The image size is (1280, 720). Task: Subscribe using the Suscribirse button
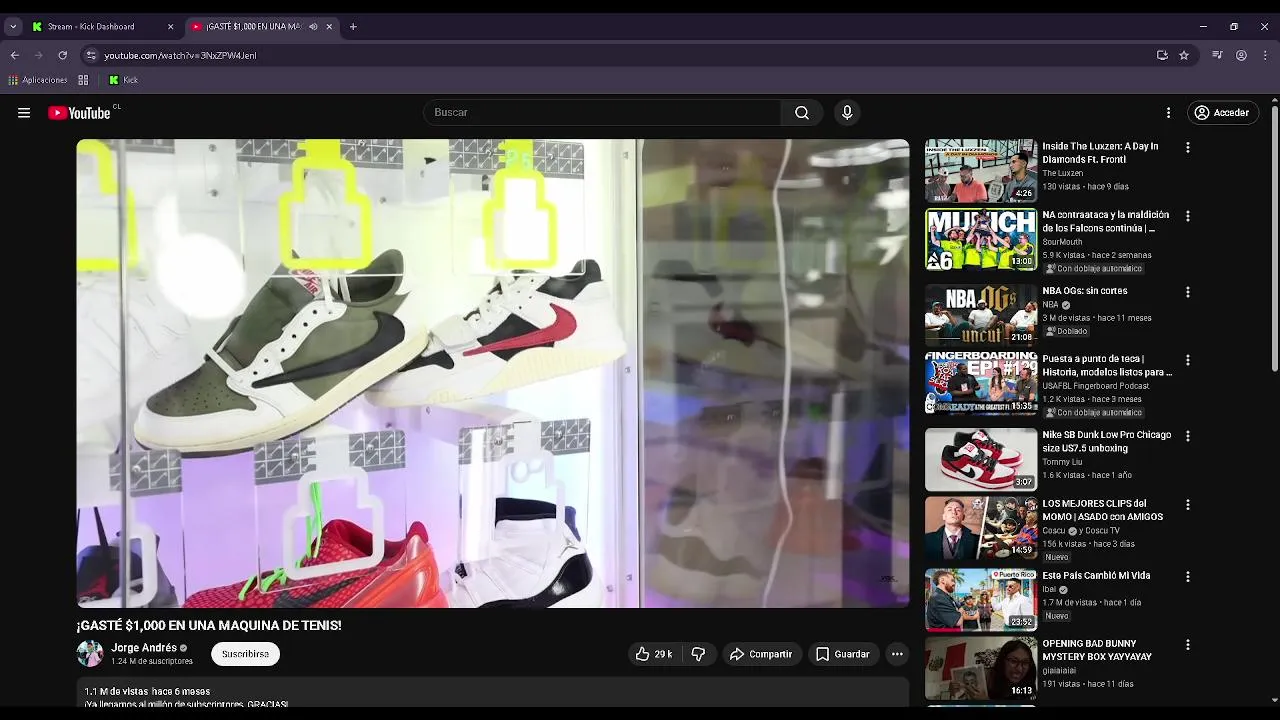245,654
